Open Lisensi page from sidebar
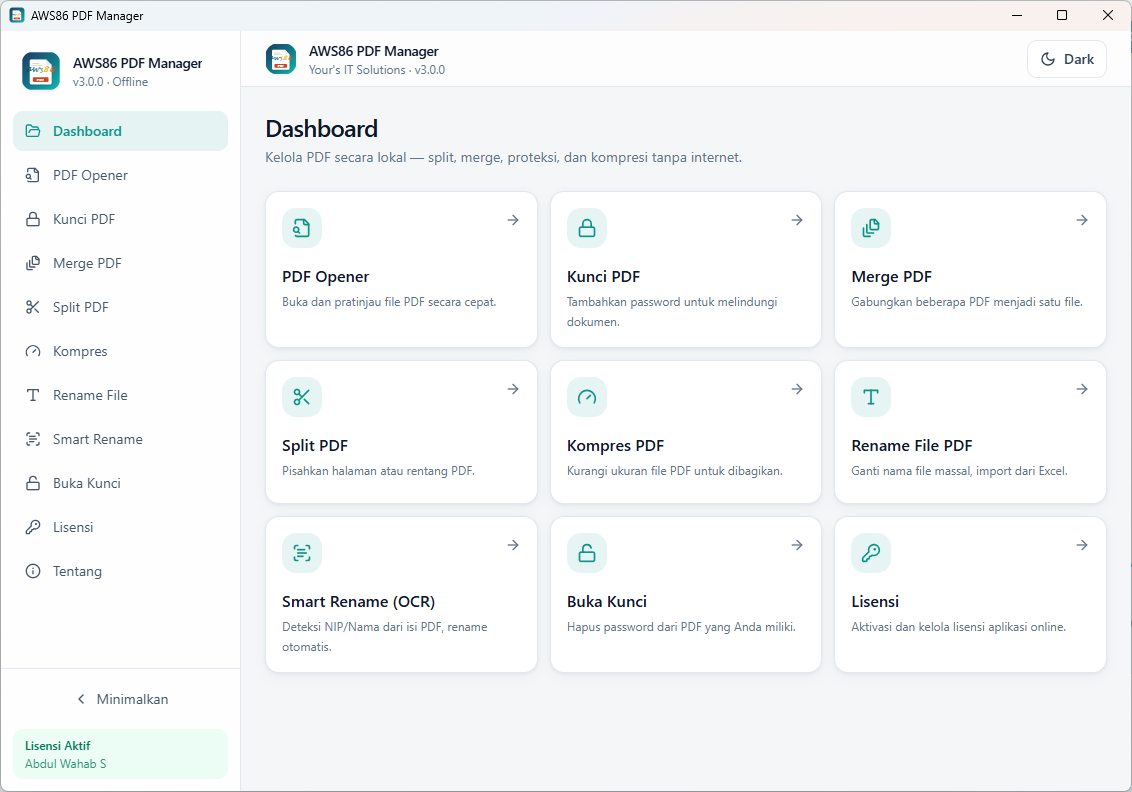Screen dimensions: 1132x792 pos(121,527)
